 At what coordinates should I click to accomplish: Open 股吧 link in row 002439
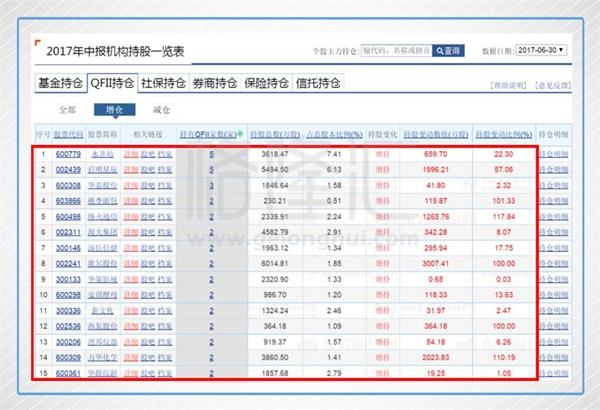click(x=148, y=170)
